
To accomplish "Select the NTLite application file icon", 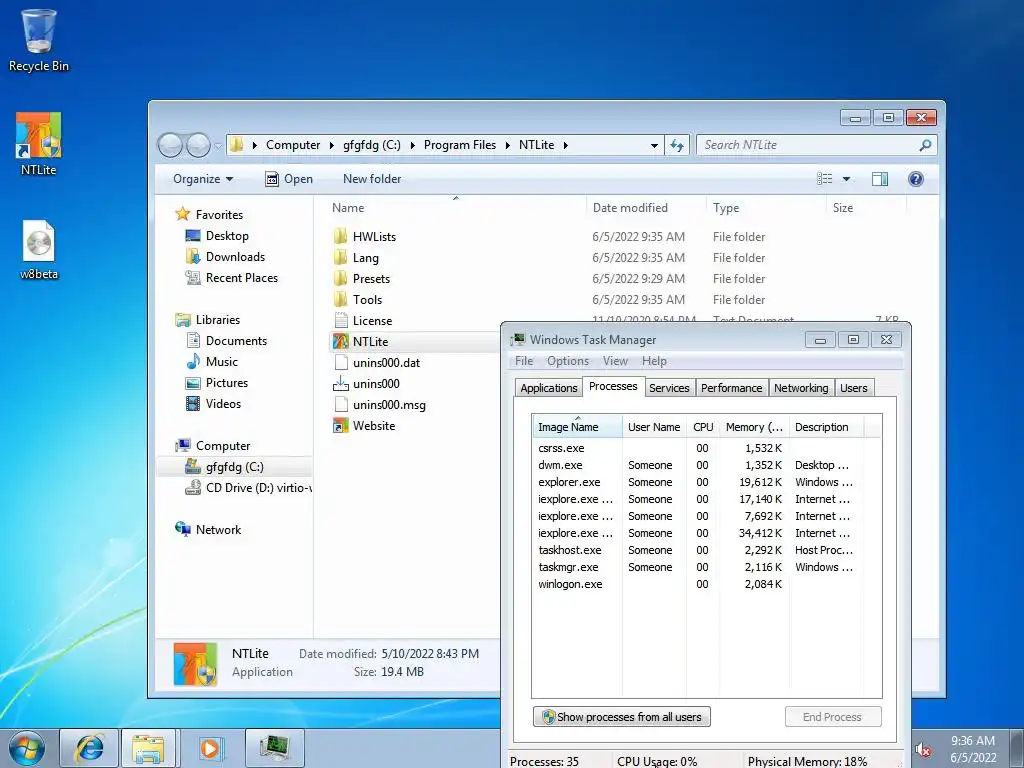I will click(340, 342).
